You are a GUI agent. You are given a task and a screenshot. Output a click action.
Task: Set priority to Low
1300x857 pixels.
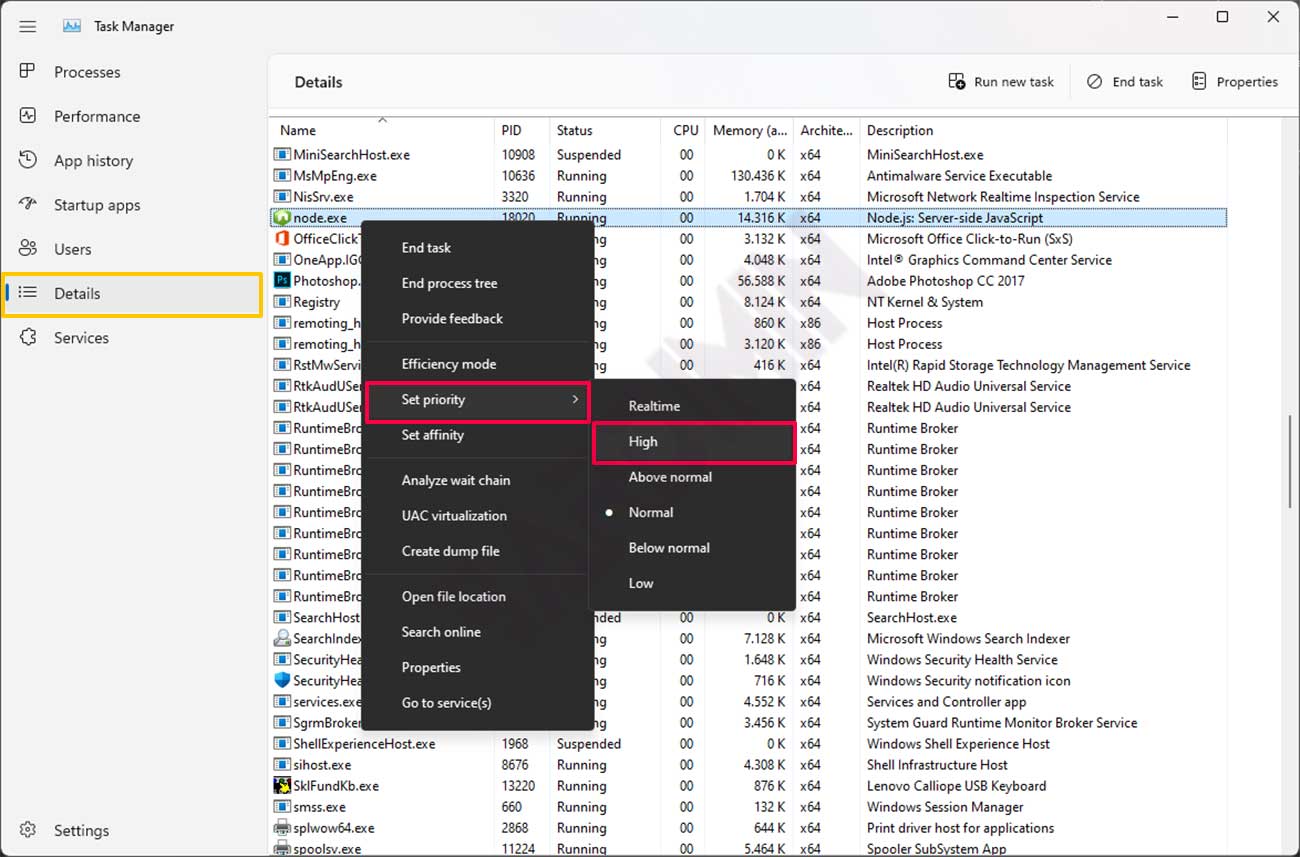pos(693,583)
